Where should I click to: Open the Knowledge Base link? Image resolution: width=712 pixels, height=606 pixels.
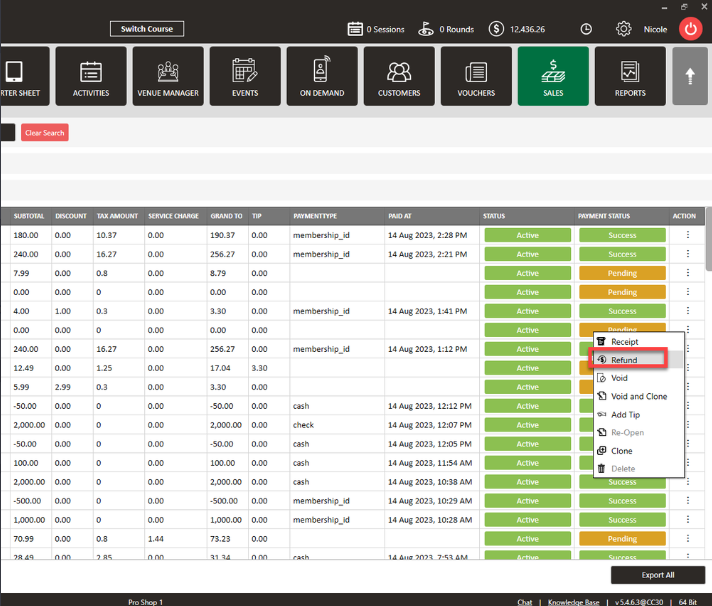click(x=573, y=602)
